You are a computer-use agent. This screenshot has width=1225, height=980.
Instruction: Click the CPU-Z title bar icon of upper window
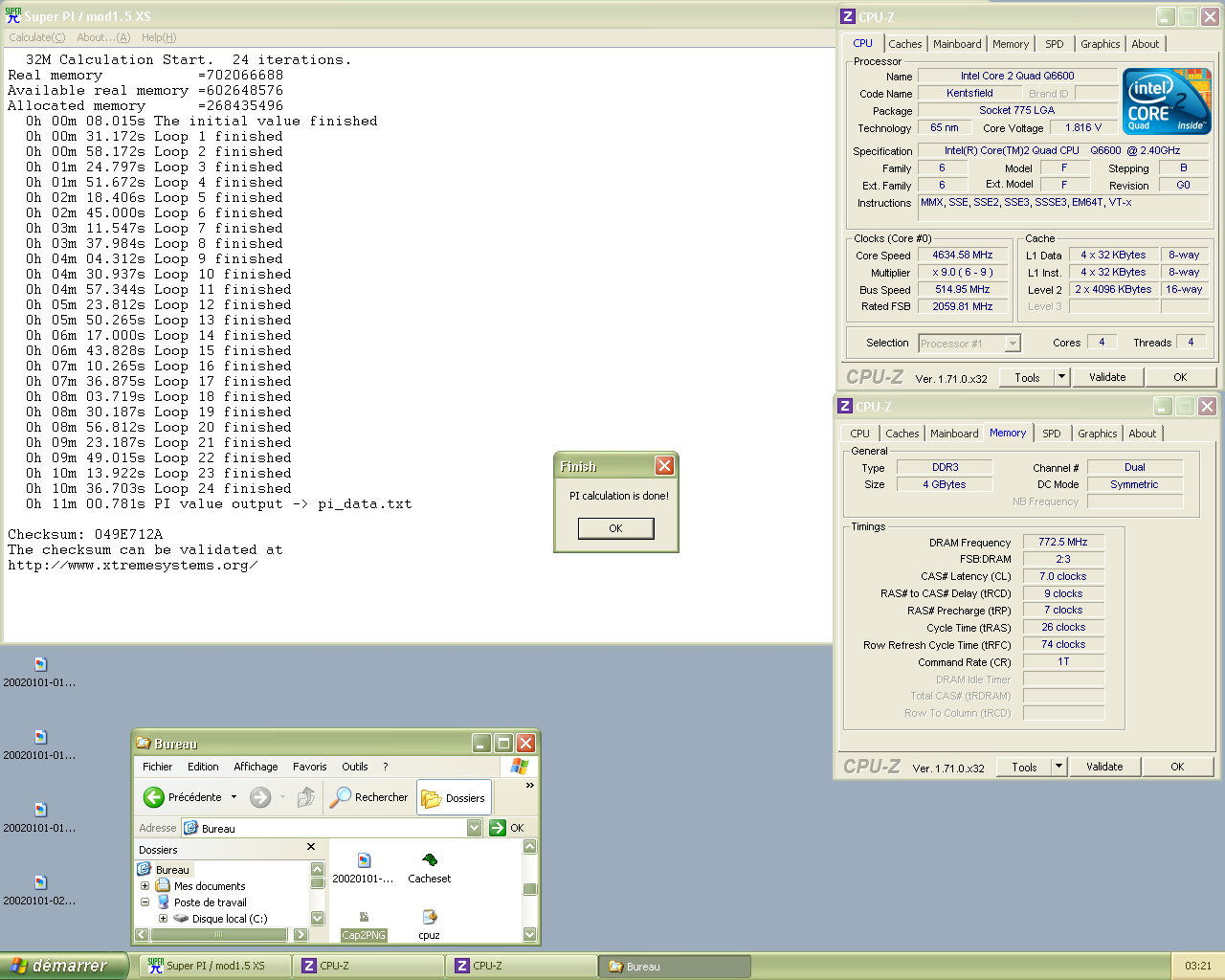(x=847, y=16)
